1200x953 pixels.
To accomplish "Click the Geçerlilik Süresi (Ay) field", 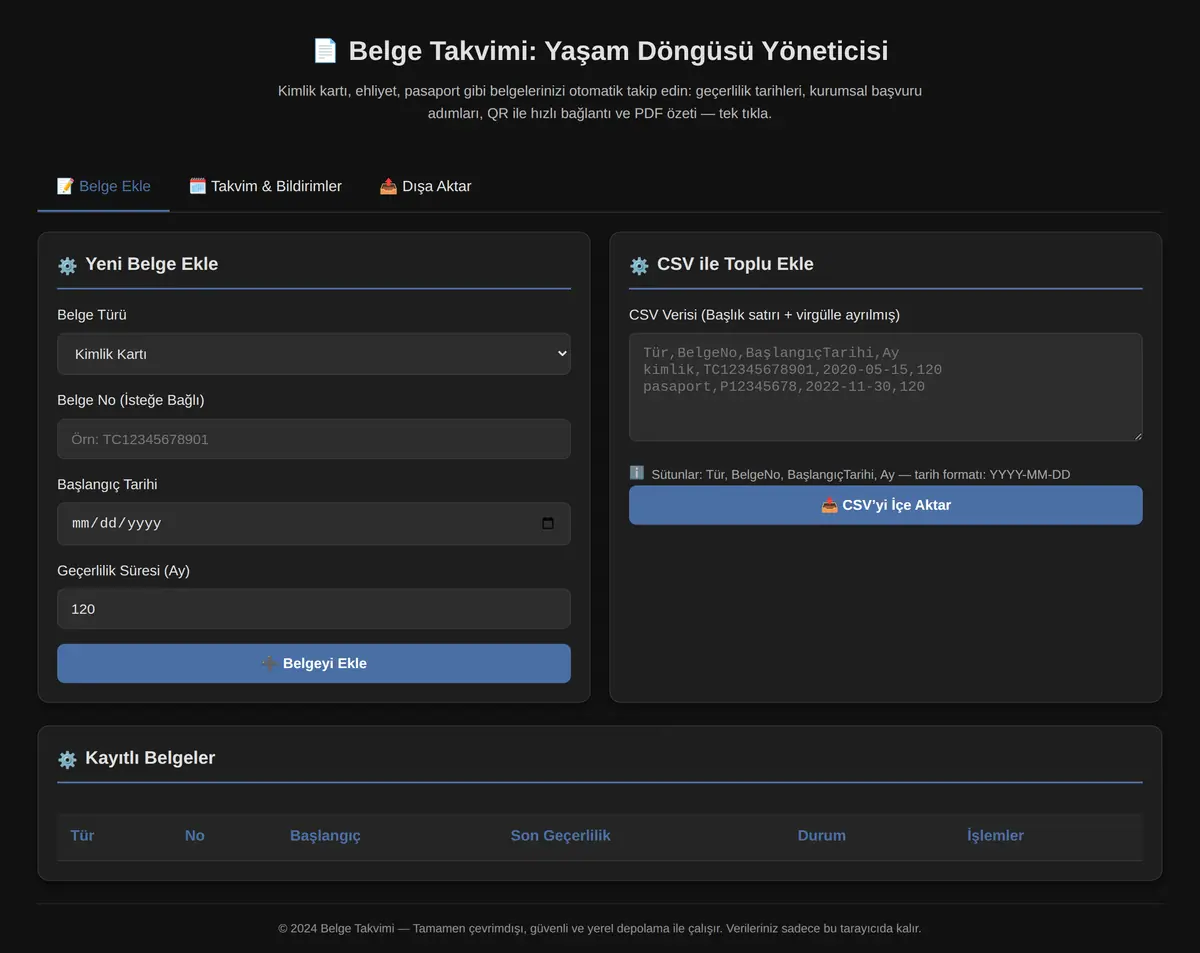I will pos(314,609).
